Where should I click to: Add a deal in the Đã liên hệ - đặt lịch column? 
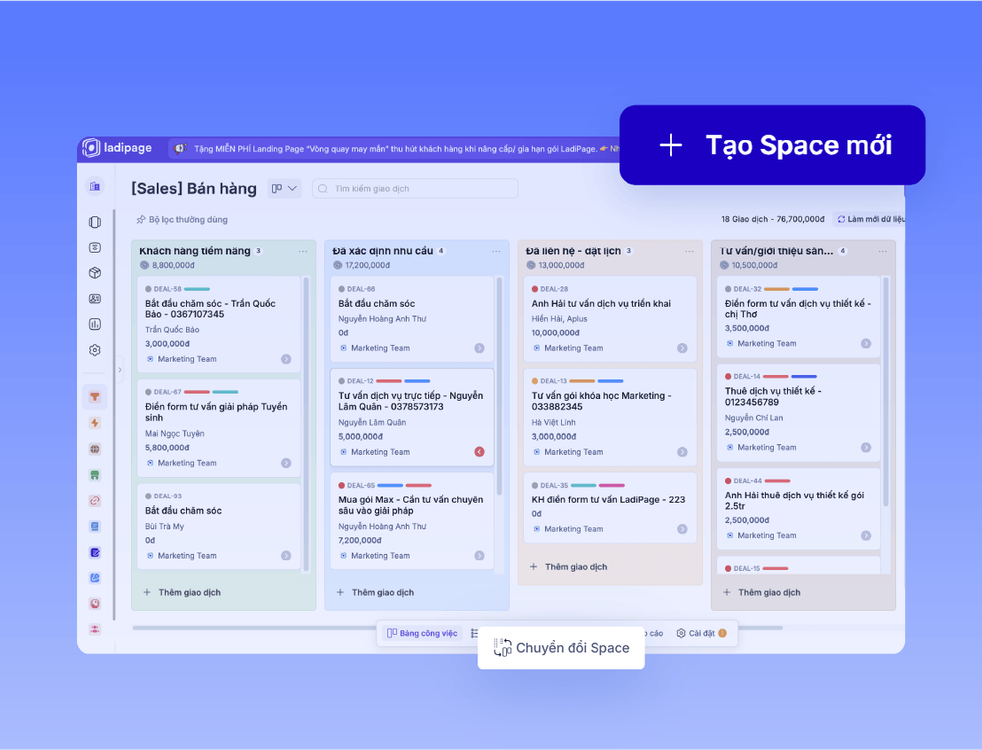569,567
